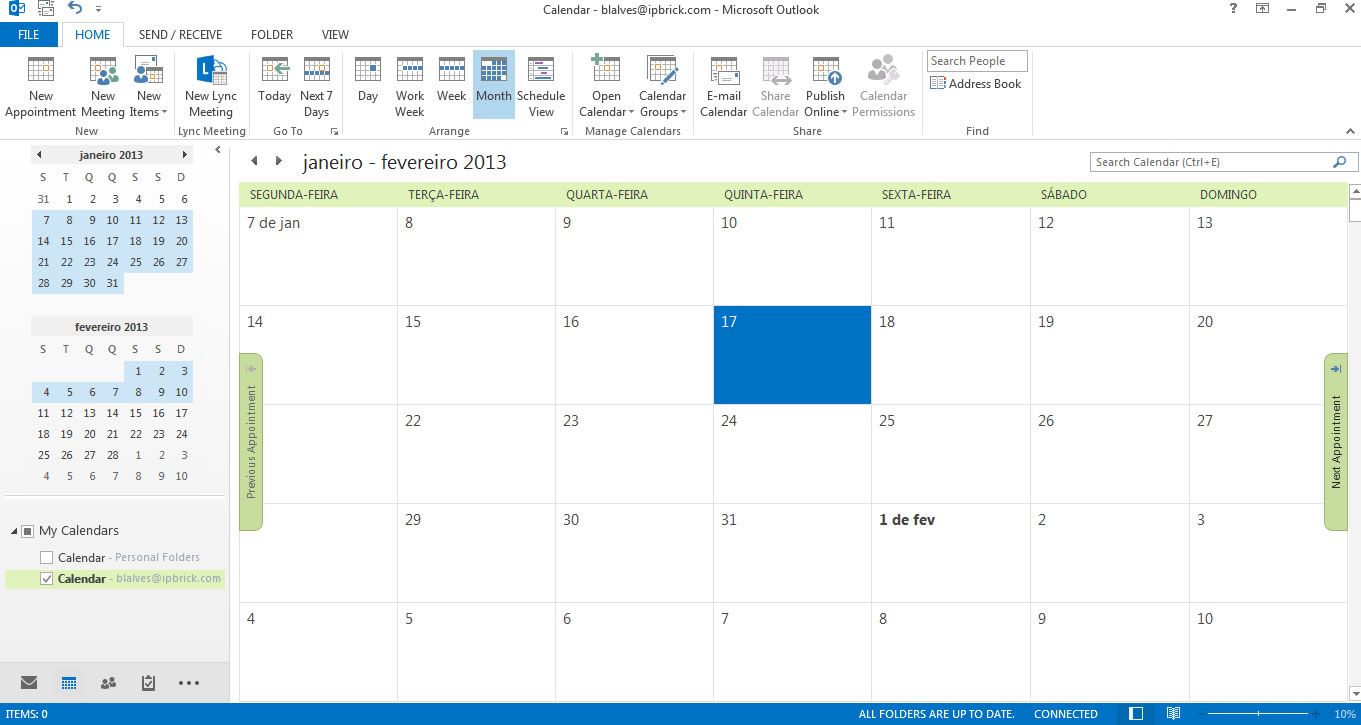Open the Calendar Groups dropdown

point(663,86)
